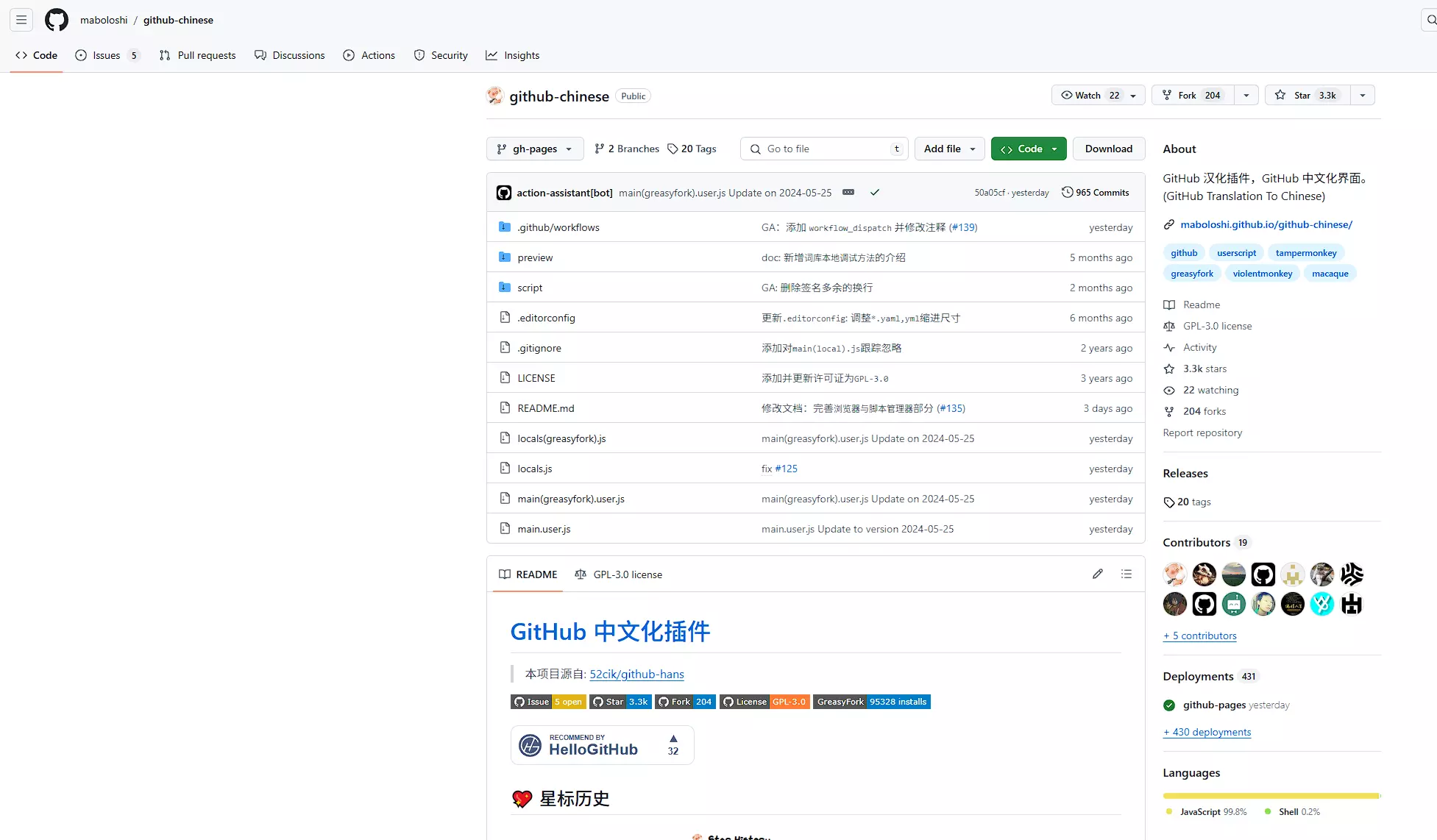This screenshot has width=1437, height=840.
Task: Click the README edit pencil icon
Action: (x=1097, y=574)
